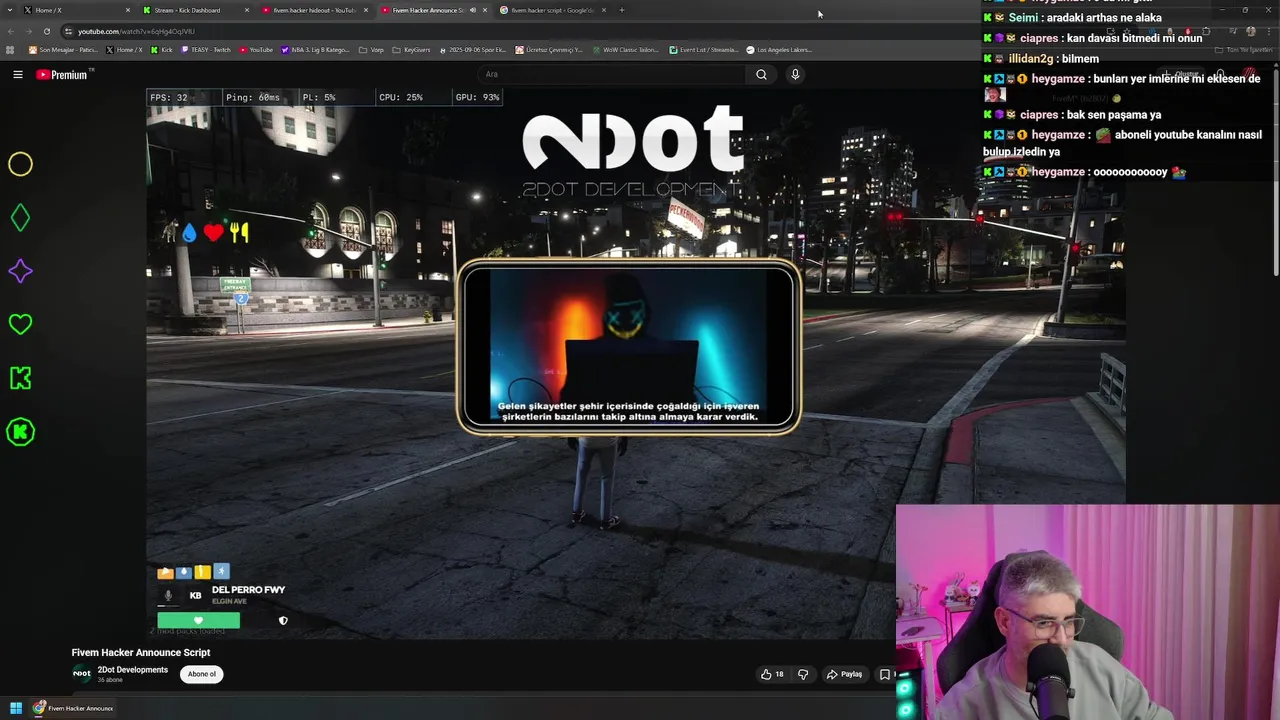Click the video title 'Fivem Hacker Announce Script'
The width and height of the screenshot is (1280, 720).
141,652
